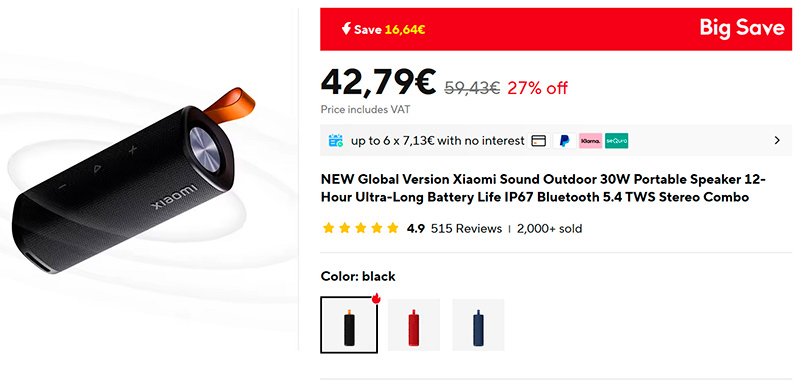This screenshot has width=800, height=383.
Task: Click the lightning bolt Save icon
Action: [x=346, y=29]
